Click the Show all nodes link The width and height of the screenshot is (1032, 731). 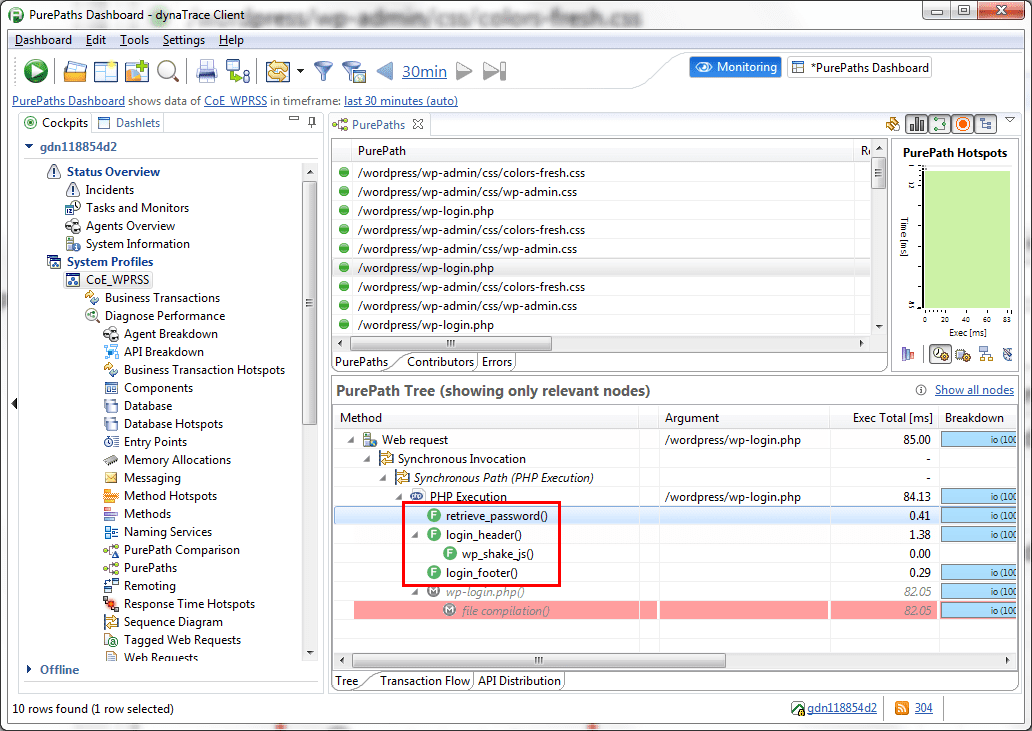tap(974, 390)
